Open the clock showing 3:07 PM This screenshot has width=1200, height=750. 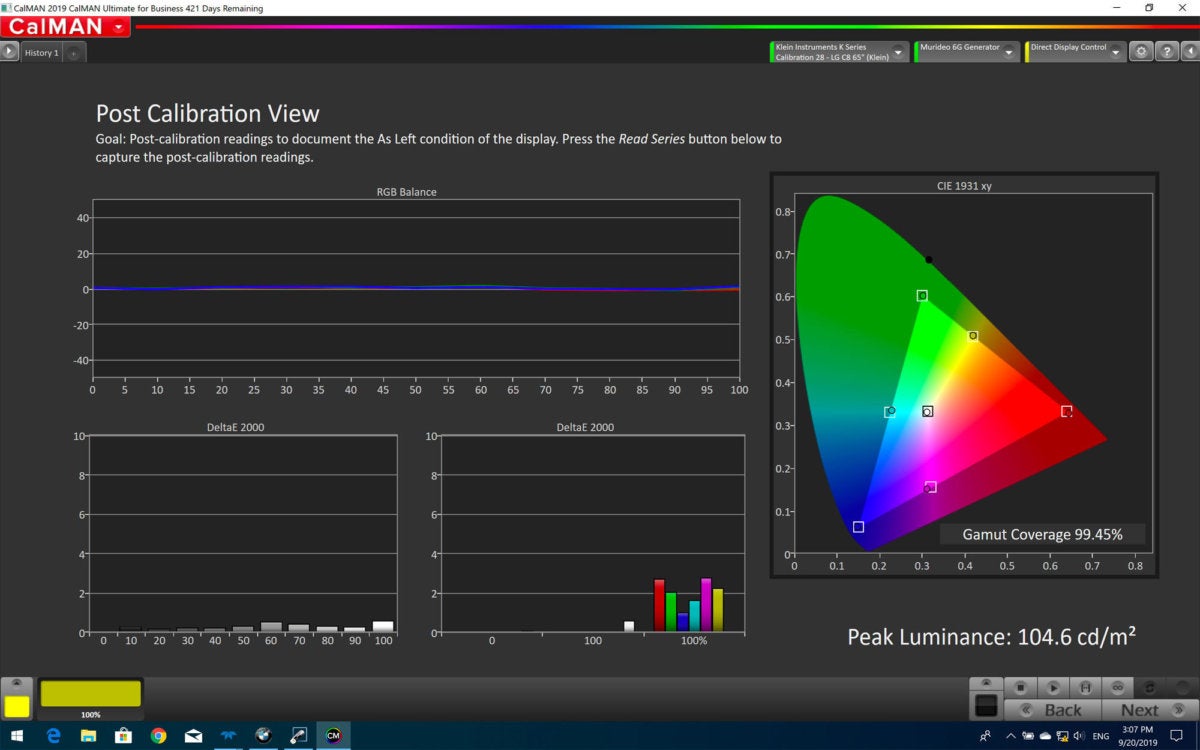coord(1139,735)
